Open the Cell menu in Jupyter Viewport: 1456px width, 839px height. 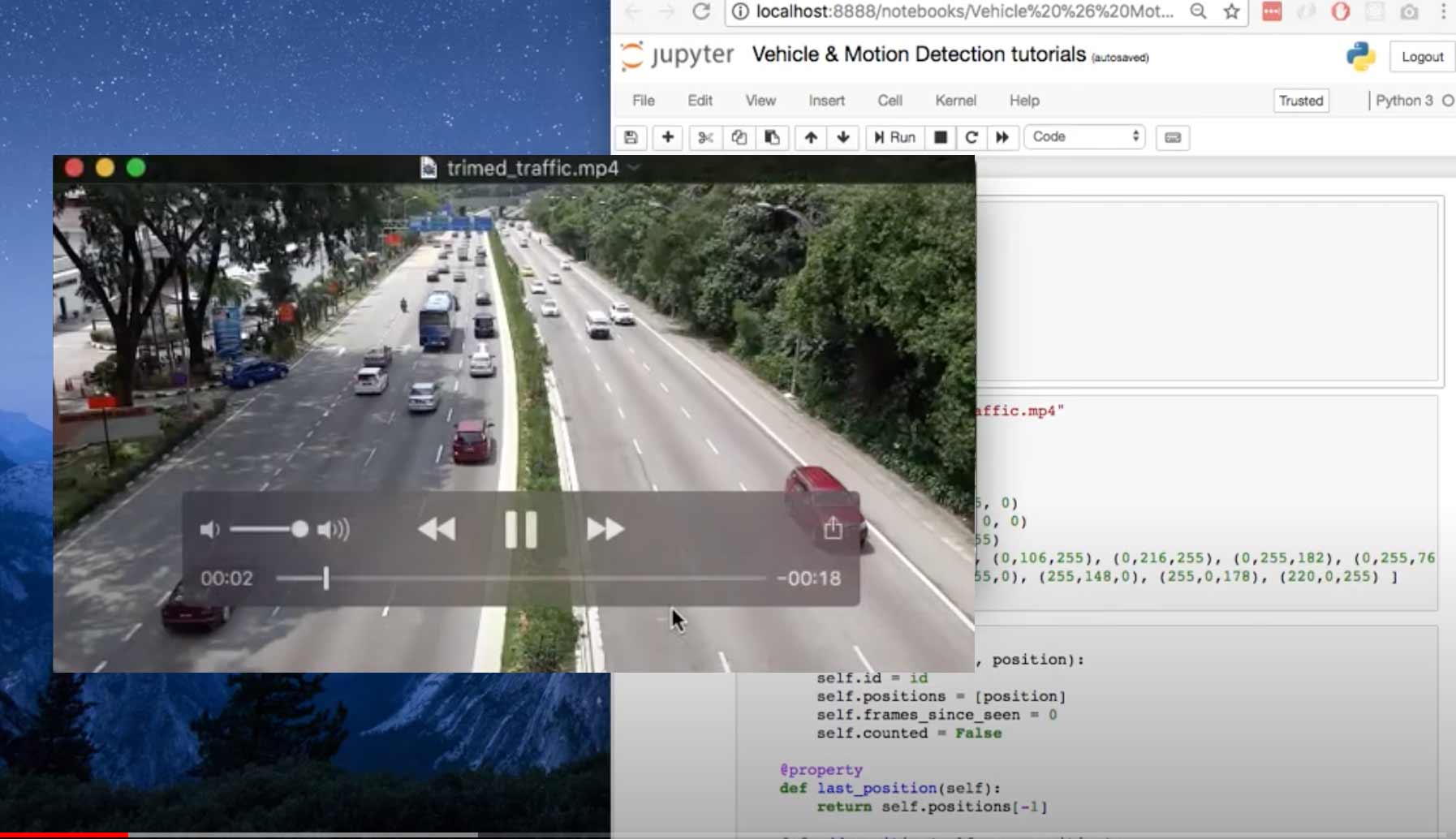pyautogui.click(x=890, y=101)
